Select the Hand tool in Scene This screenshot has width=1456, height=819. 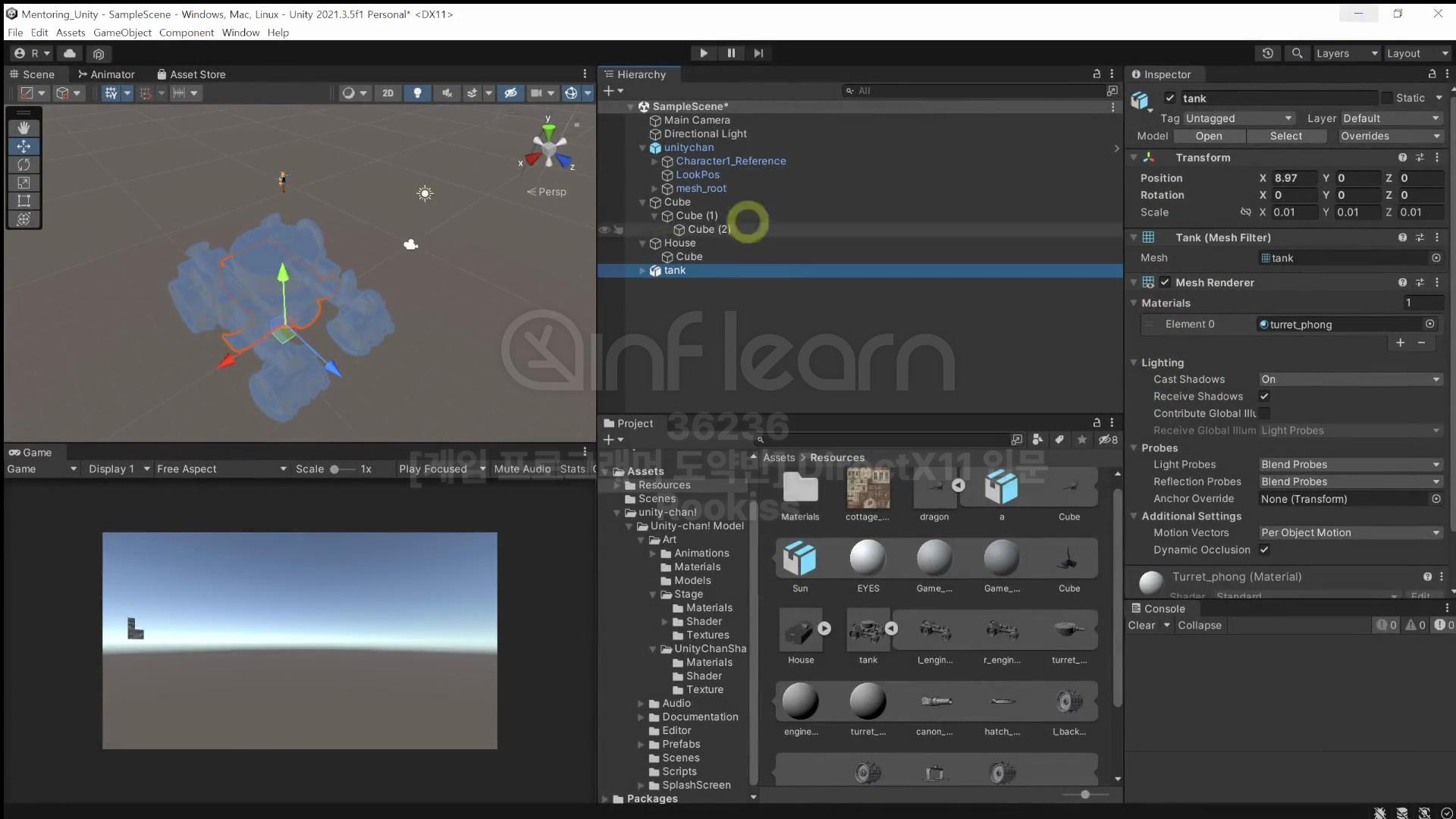[24, 127]
